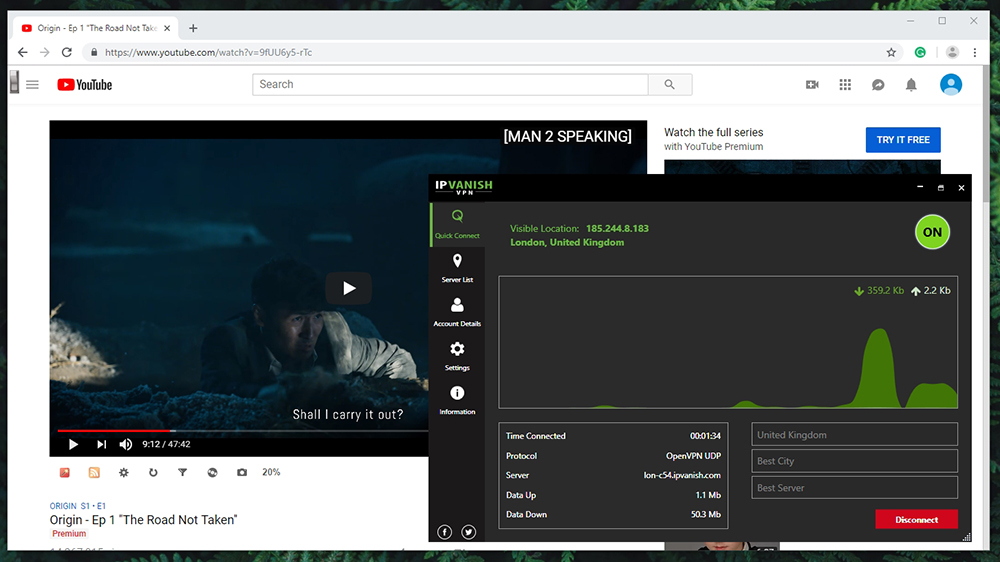
Task: Click the 2.2 Kb upload speed
Action: 930,290
